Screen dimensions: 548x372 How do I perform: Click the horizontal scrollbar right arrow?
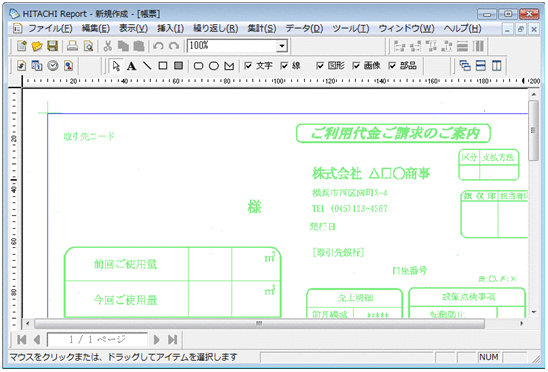[522, 323]
